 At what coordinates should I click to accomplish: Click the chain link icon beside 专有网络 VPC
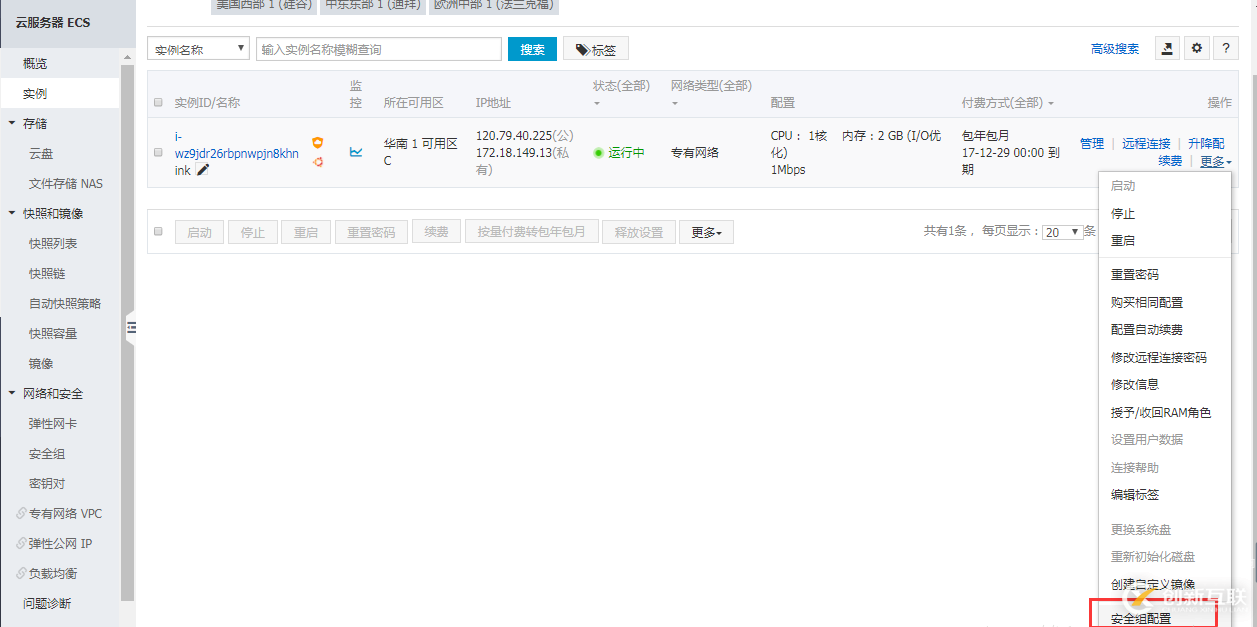21,514
